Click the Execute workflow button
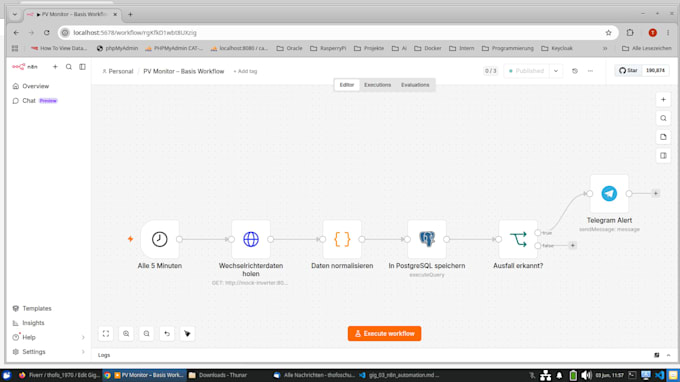 point(384,333)
